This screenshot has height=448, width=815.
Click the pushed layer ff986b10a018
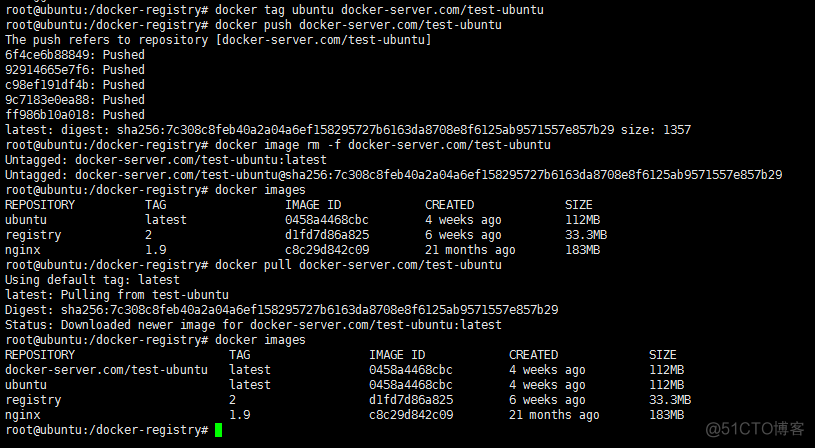click(75, 114)
